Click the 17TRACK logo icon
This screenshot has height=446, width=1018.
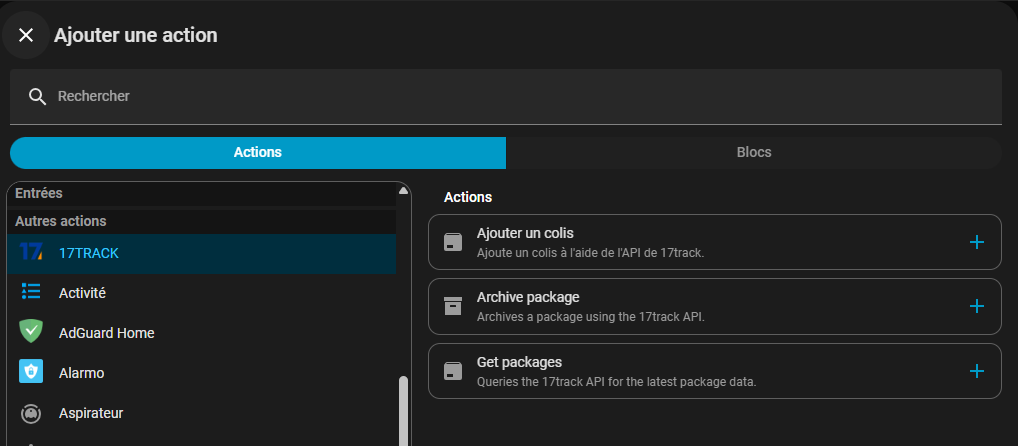[31, 253]
